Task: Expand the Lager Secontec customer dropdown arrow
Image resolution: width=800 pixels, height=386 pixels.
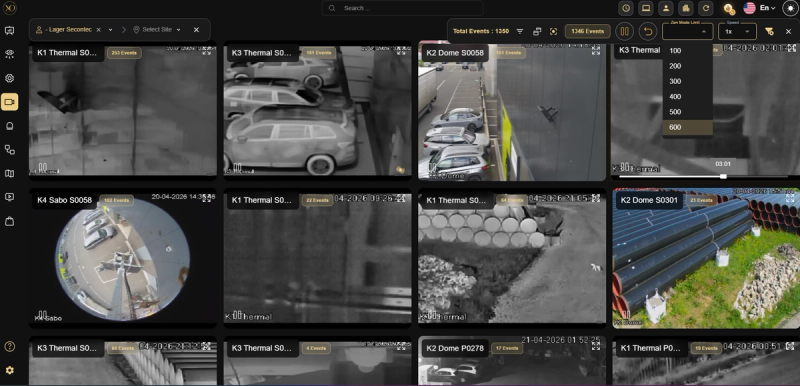Action: pyautogui.click(x=111, y=30)
